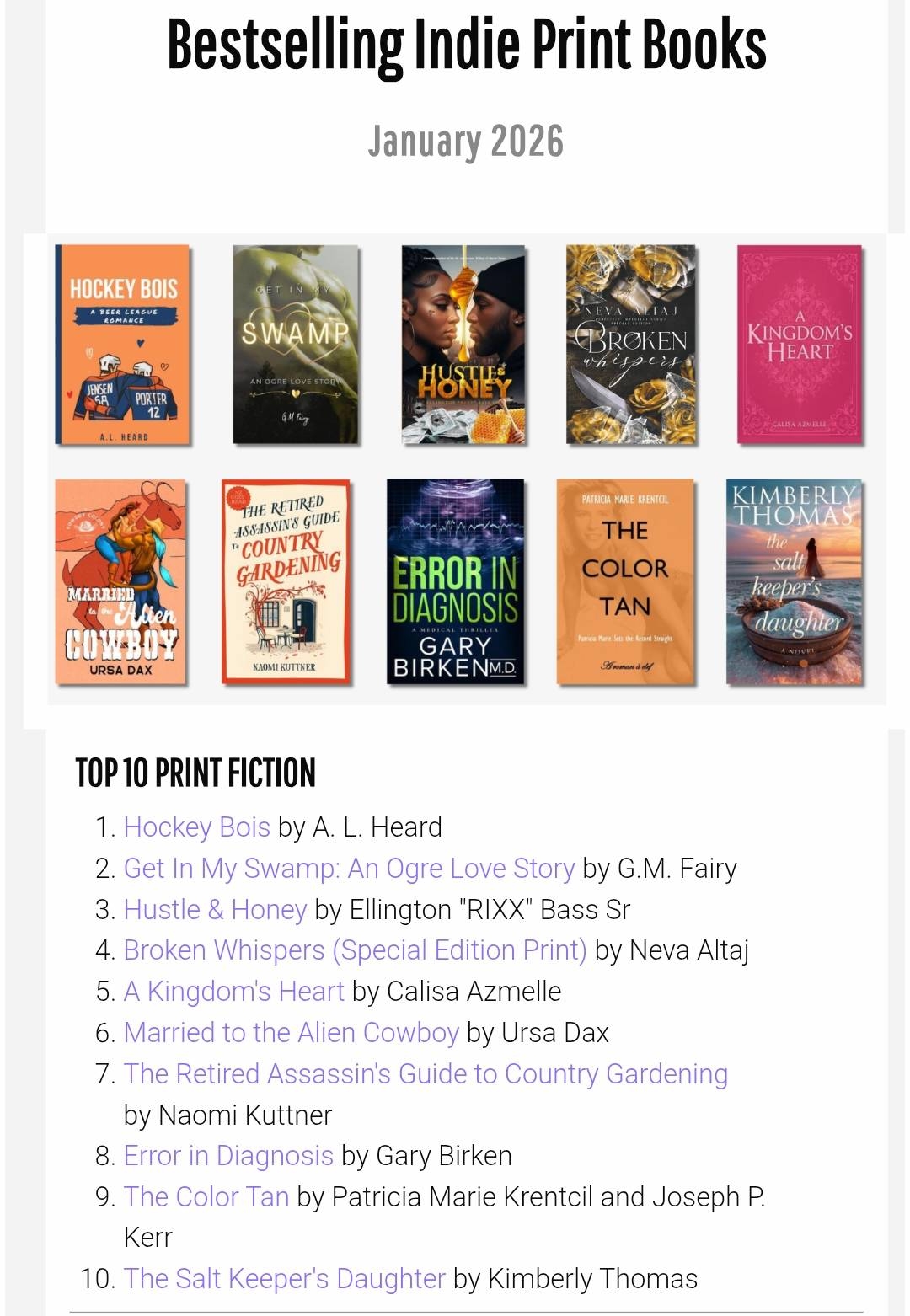
Task: Open The Salt Keeper's Daughter cover
Action: point(795,581)
